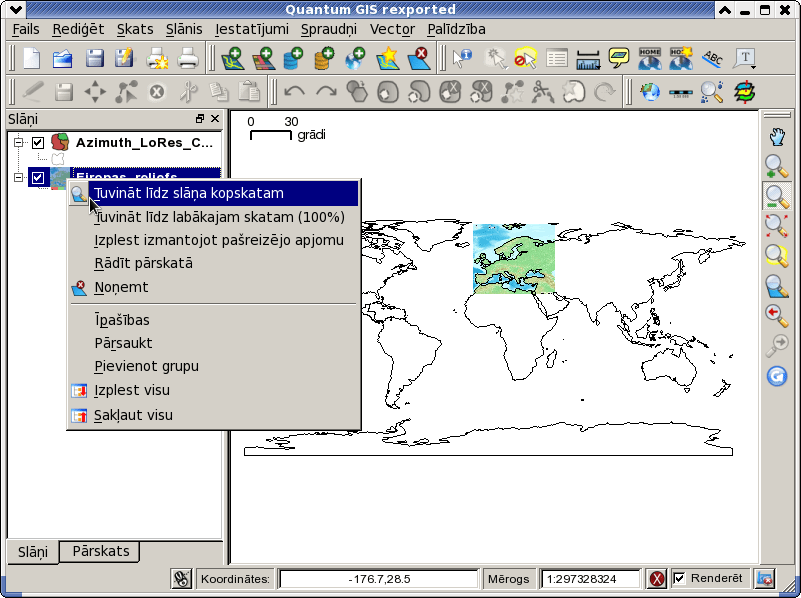The width and height of the screenshot is (801, 598).
Task: Click Izplest visu to expand all
Action: 214,391
